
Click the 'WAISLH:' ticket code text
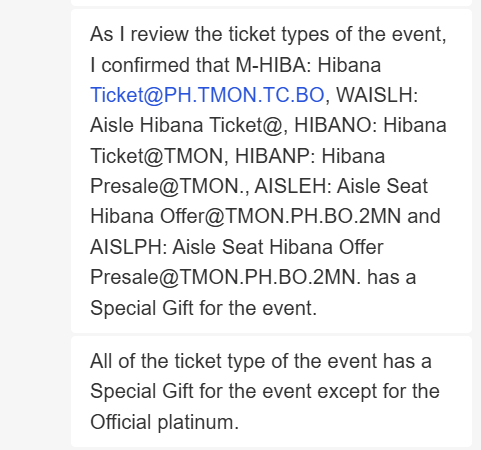pos(377,95)
